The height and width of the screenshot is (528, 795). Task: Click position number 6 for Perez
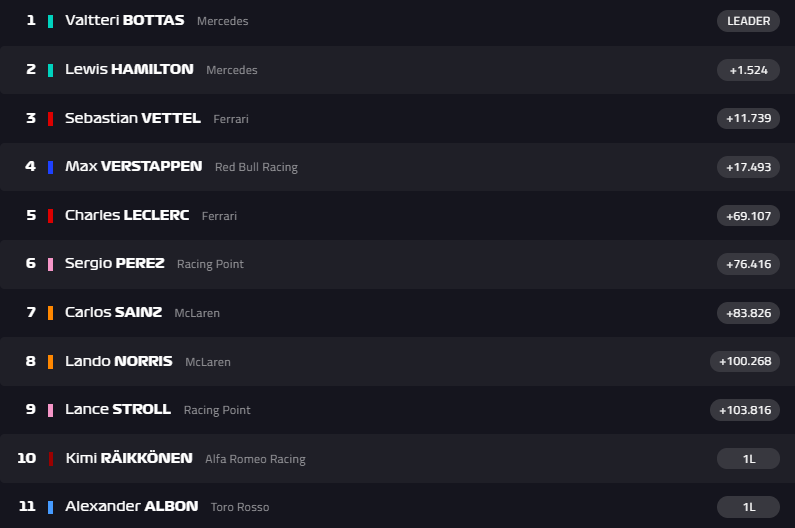pos(31,264)
